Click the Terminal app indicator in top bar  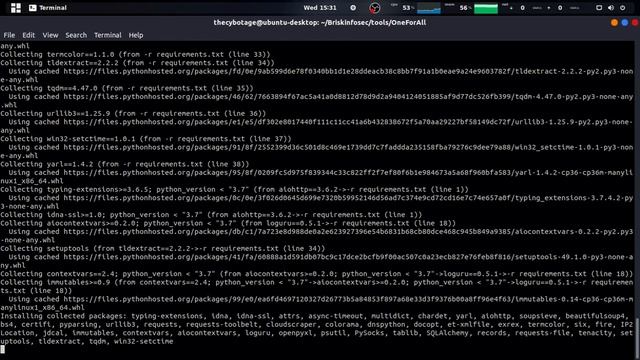(48, 8)
